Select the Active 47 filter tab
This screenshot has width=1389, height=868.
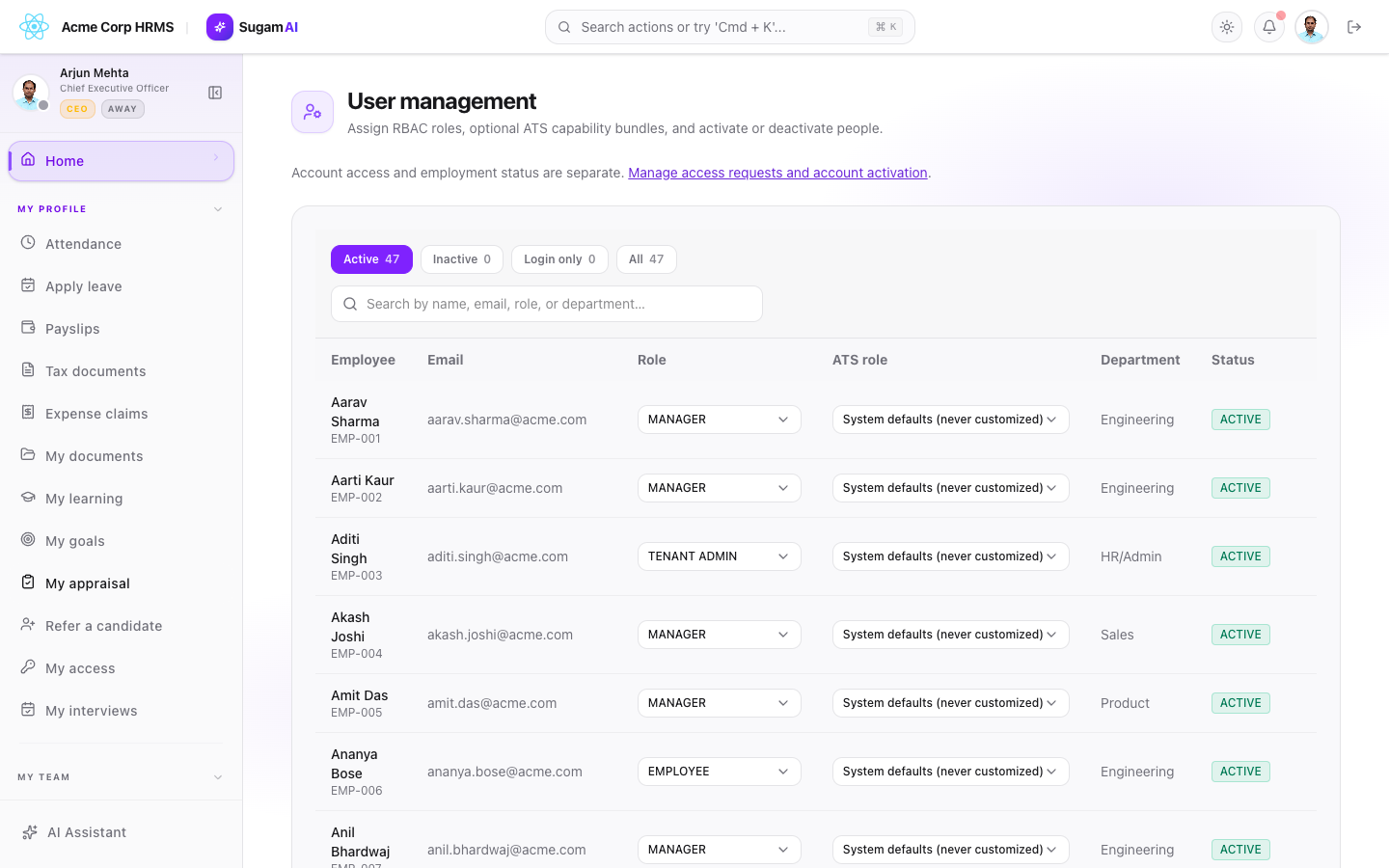pyautogui.click(x=371, y=259)
